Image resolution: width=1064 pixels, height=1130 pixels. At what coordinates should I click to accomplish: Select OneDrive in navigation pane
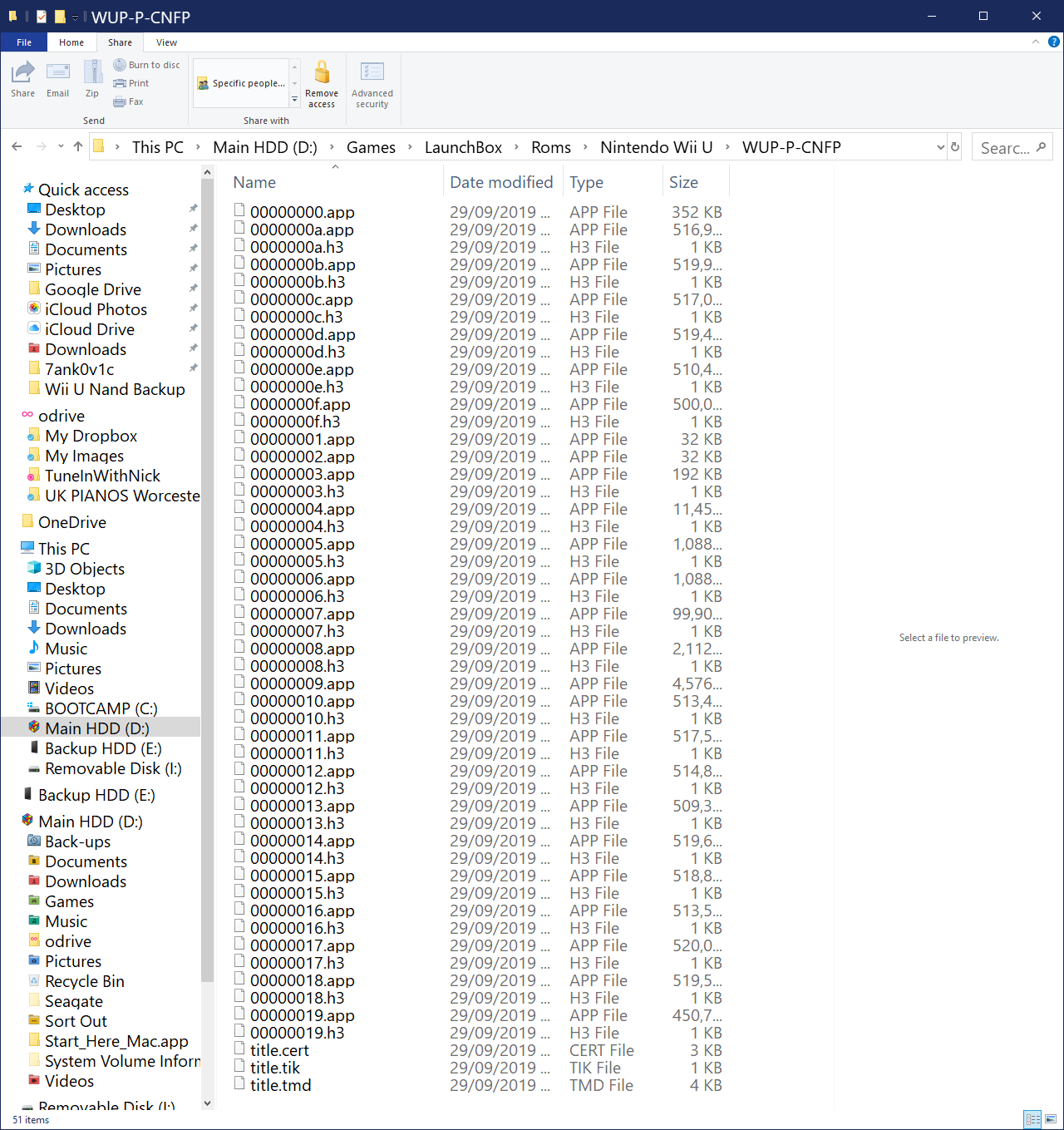pyautogui.click(x=71, y=522)
